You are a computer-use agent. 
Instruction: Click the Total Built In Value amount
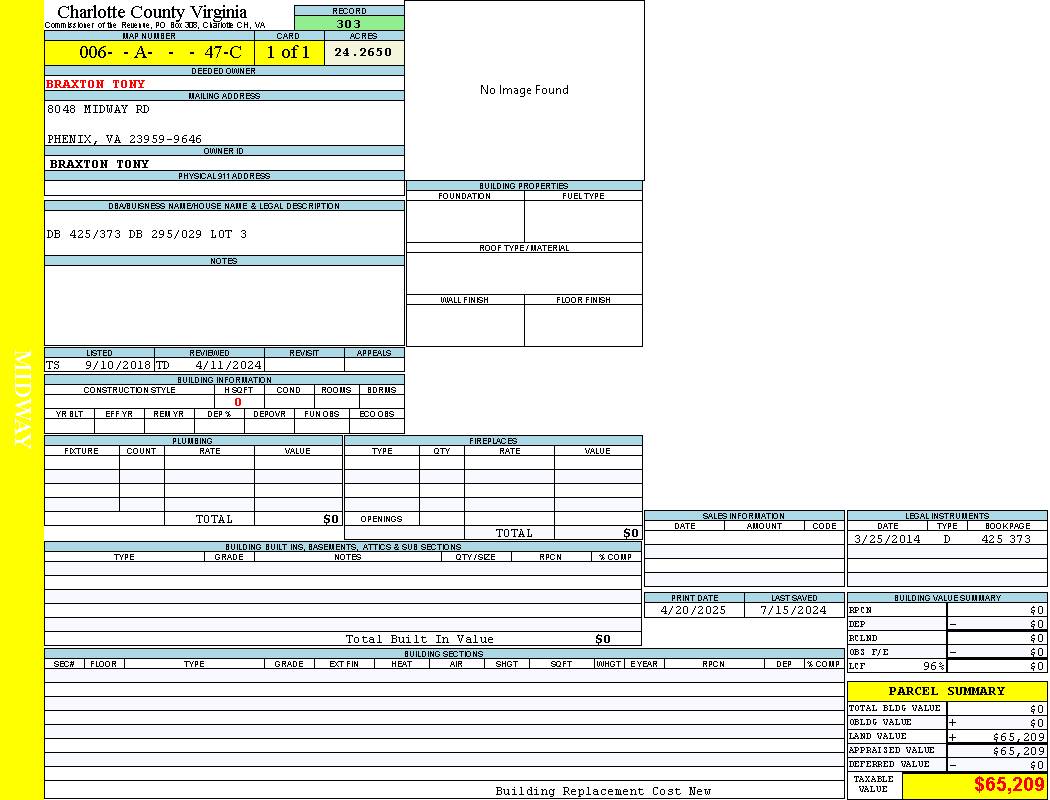602,639
